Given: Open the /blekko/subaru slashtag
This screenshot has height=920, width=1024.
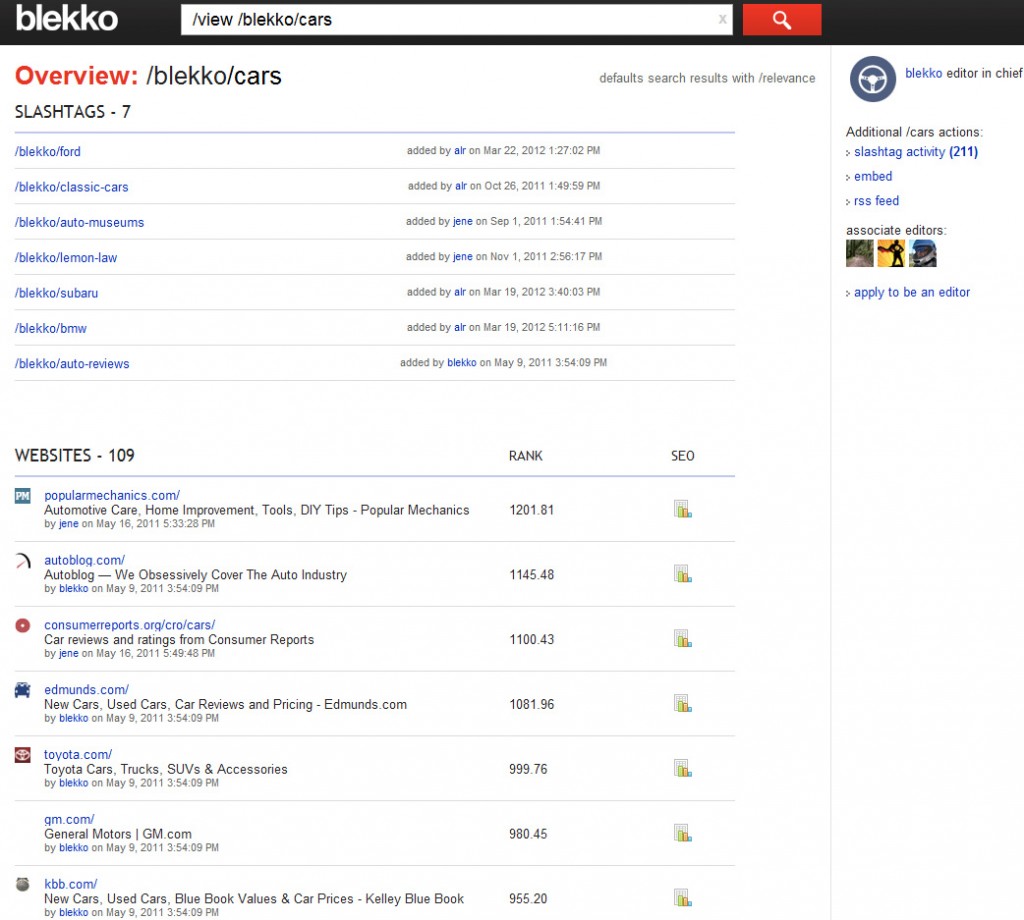Looking at the screenshot, I should coord(56,293).
